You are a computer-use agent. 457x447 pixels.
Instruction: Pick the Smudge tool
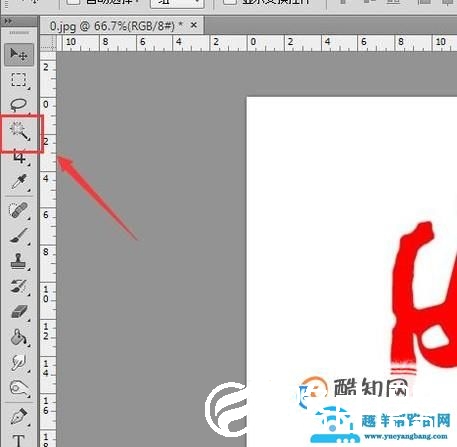19,363
